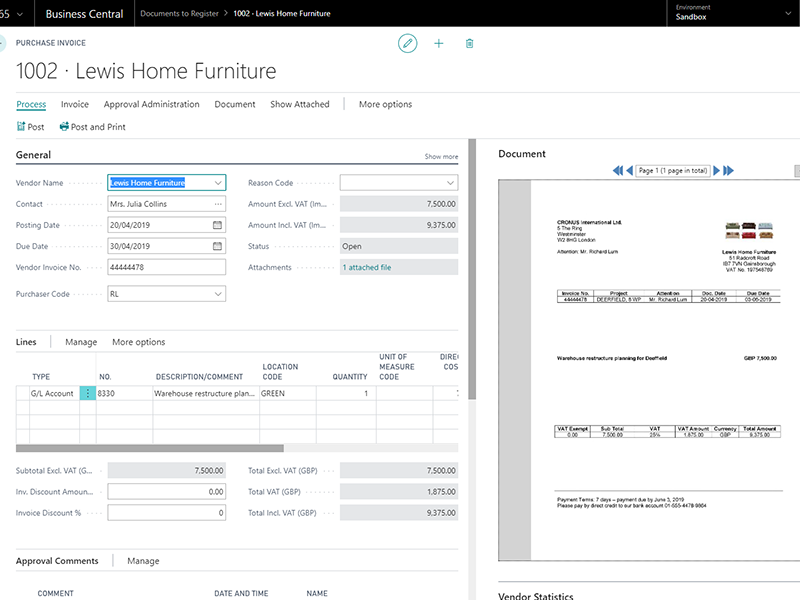Viewport: 800px width, 600px height.
Task: Click the Inv. Discount Amount field
Action: tap(166, 492)
